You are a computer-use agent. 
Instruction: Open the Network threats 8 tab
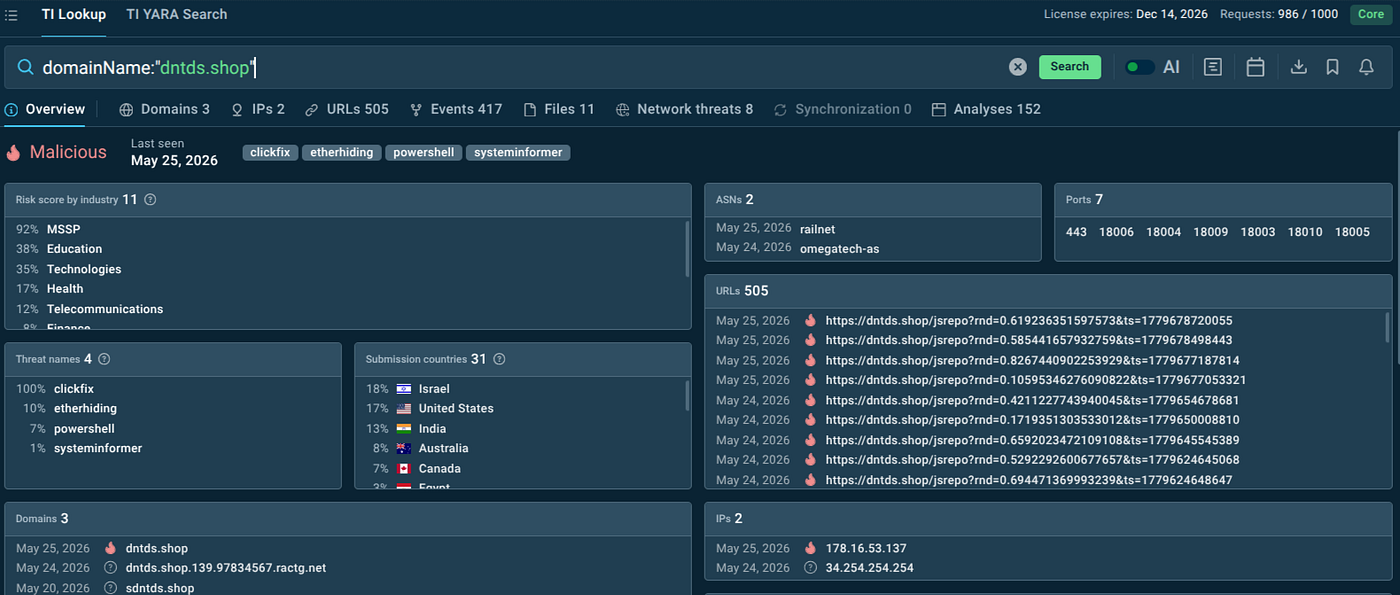tap(684, 109)
